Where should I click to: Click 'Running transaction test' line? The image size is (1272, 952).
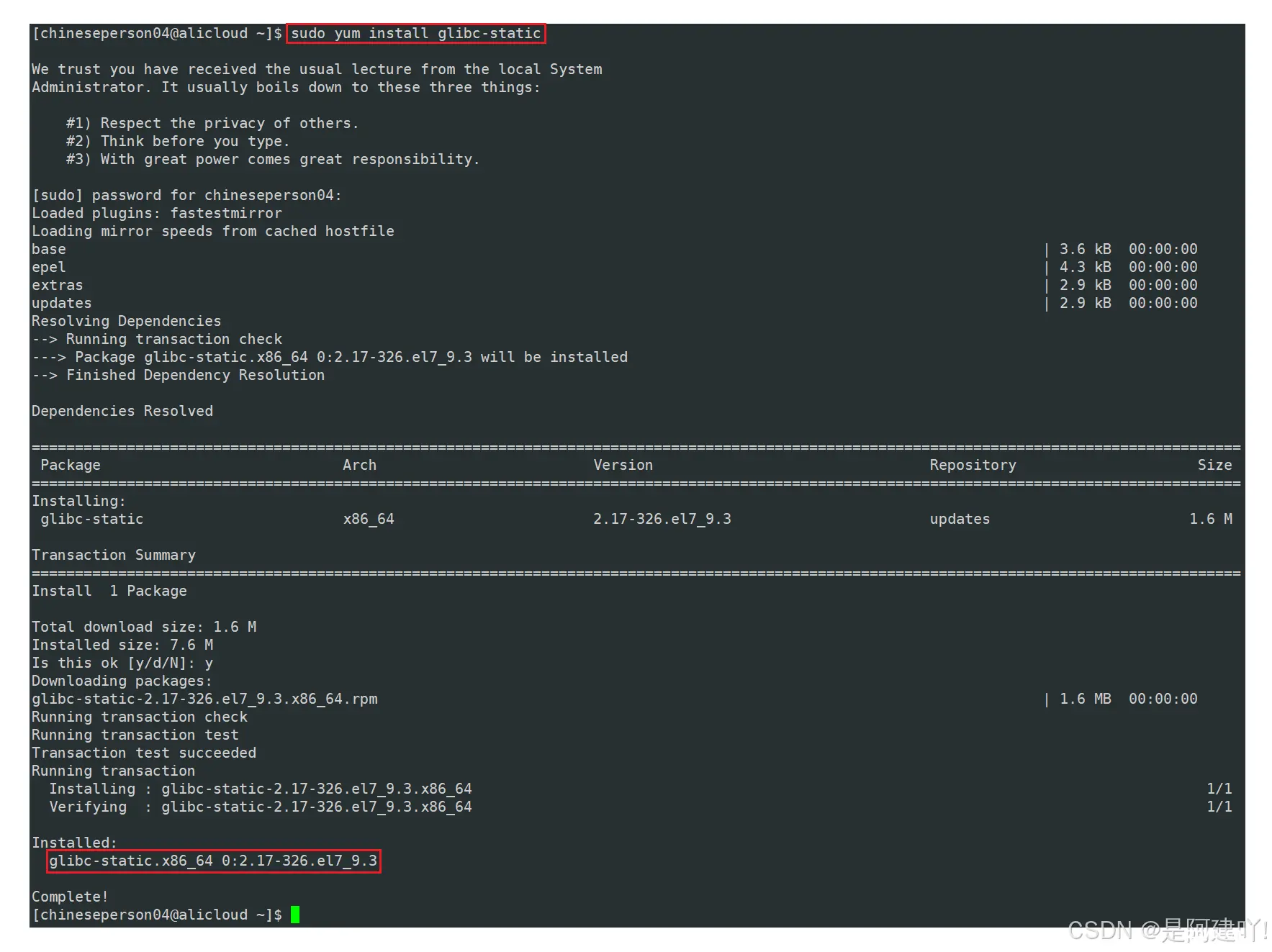[x=135, y=735]
